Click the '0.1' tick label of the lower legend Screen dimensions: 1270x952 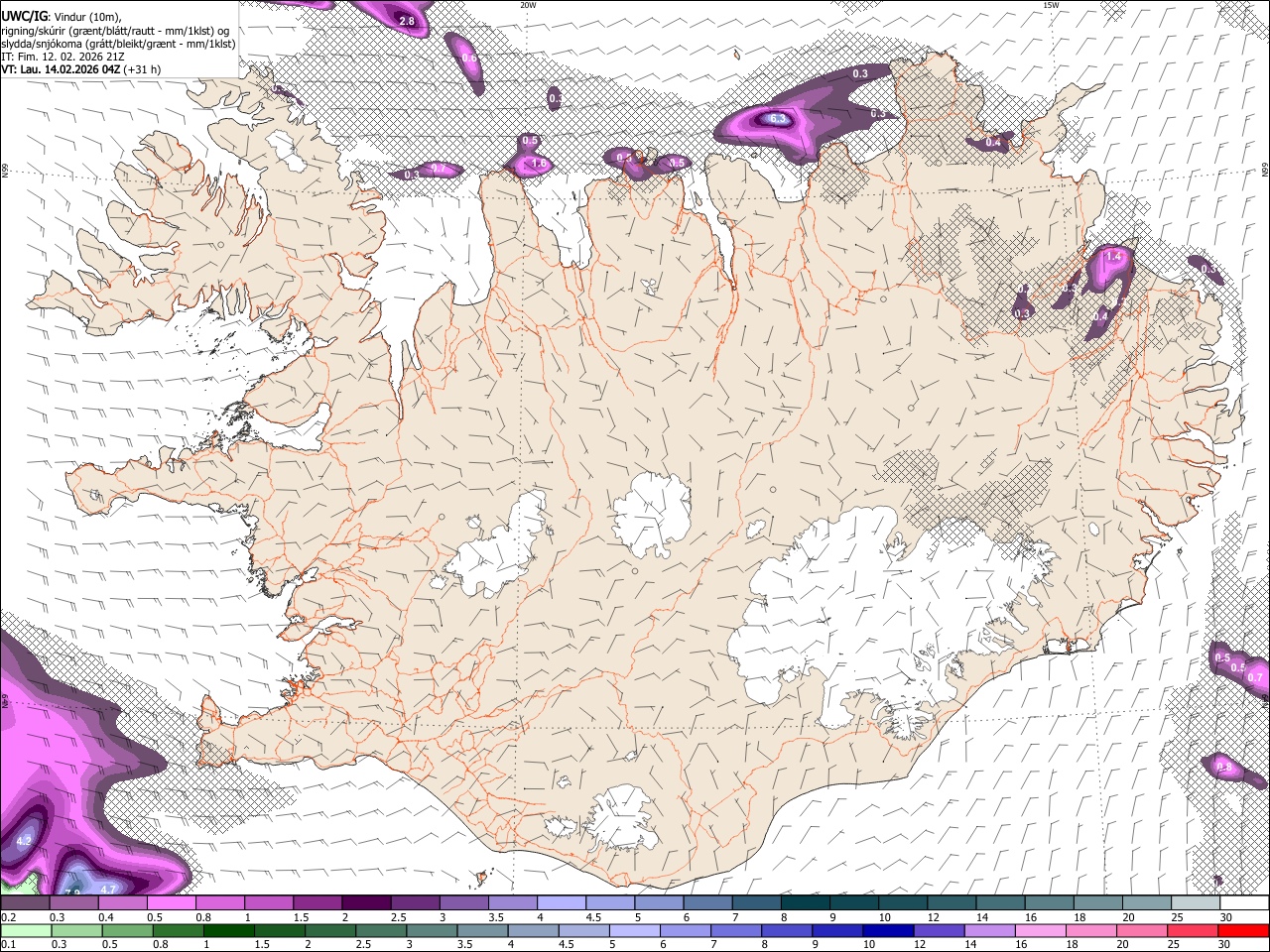(9, 944)
